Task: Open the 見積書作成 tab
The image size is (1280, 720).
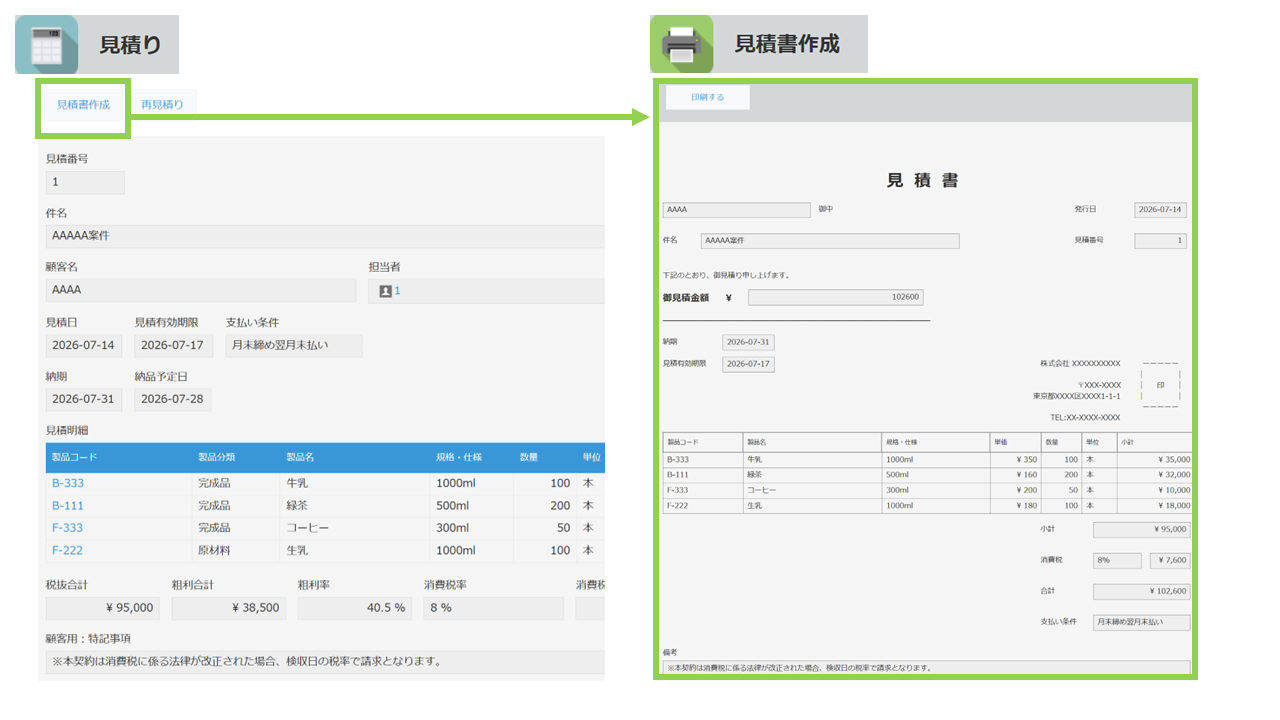Action: [x=83, y=104]
